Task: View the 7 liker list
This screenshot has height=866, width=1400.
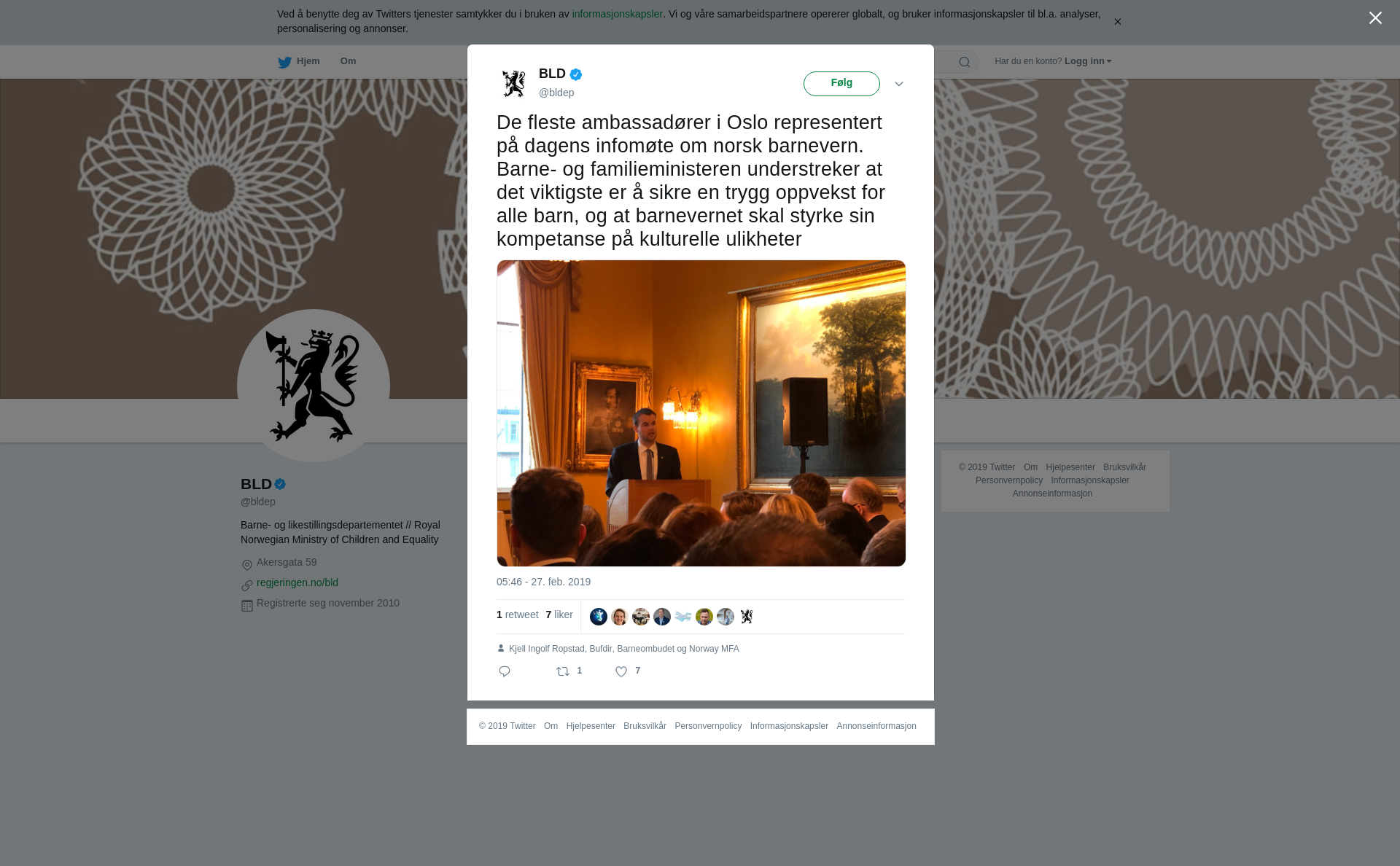Action: (559, 615)
